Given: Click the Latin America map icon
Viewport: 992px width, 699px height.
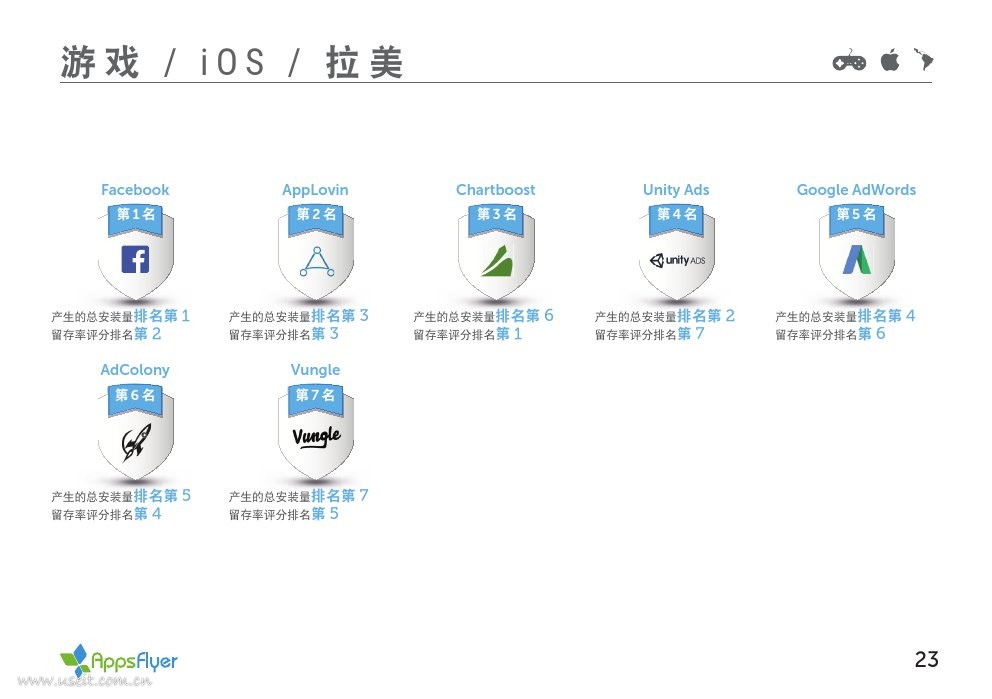Looking at the screenshot, I should (924, 59).
